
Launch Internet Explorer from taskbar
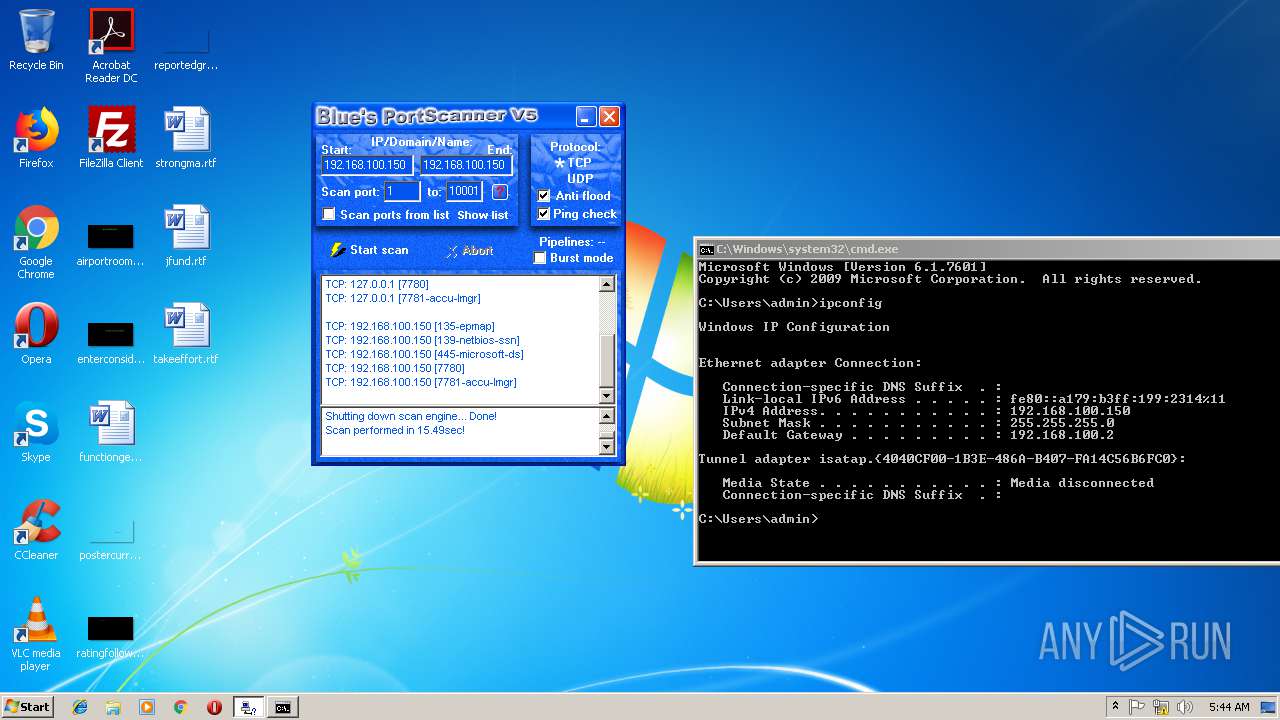[x=80, y=707]
